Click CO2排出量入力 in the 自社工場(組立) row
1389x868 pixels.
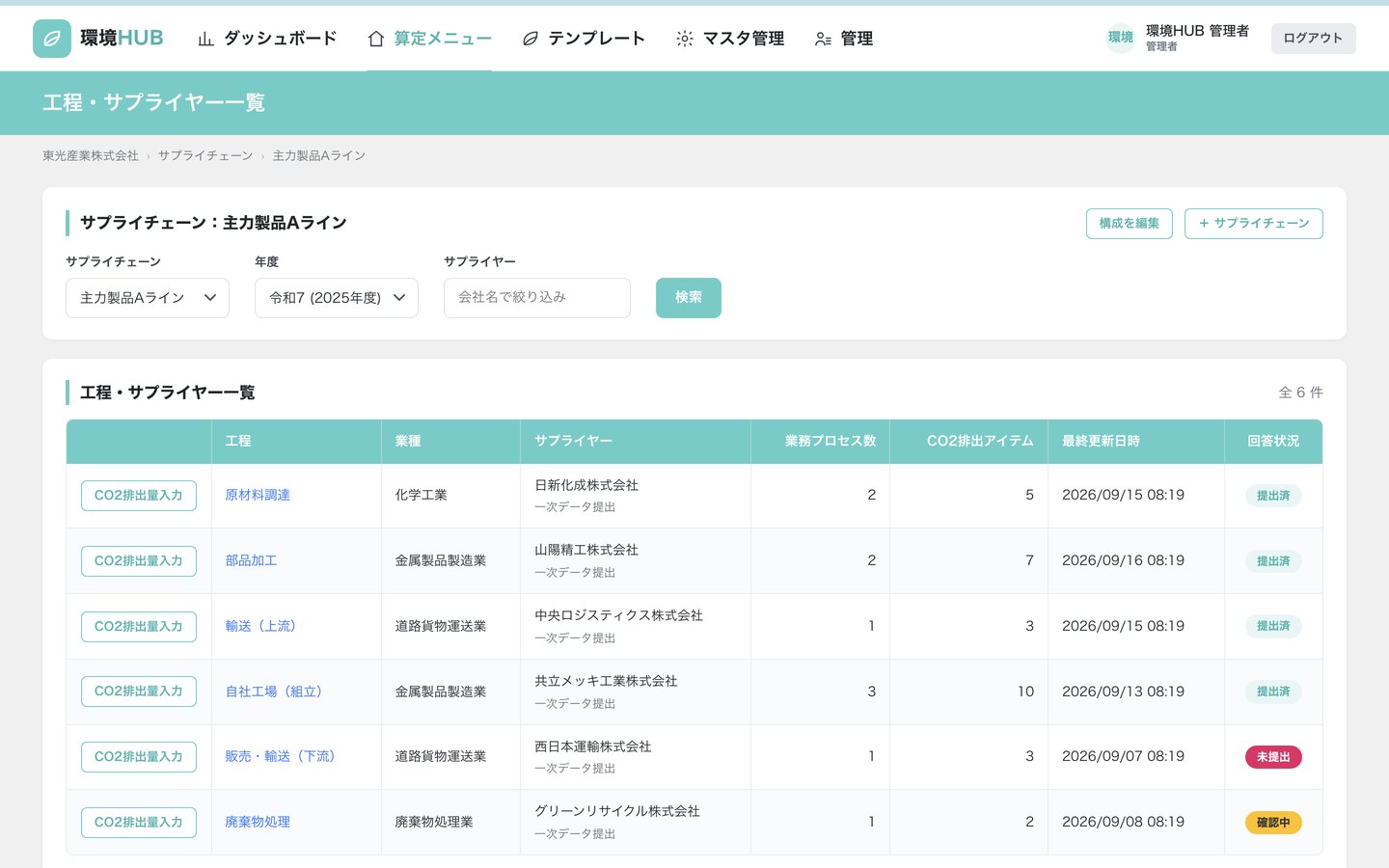pos(139,692)
